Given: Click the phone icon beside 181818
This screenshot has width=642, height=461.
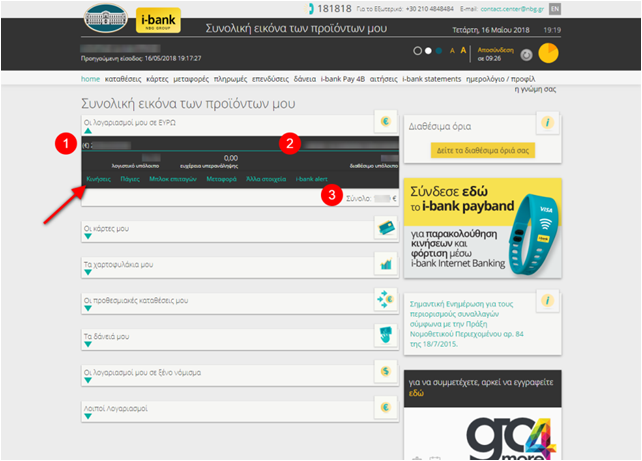Looking at the screenshot, I should 311,9.
